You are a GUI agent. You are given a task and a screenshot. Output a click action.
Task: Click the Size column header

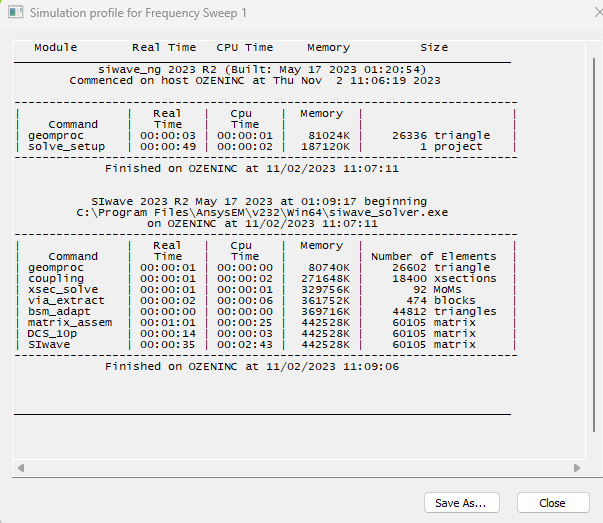(434, 48)
